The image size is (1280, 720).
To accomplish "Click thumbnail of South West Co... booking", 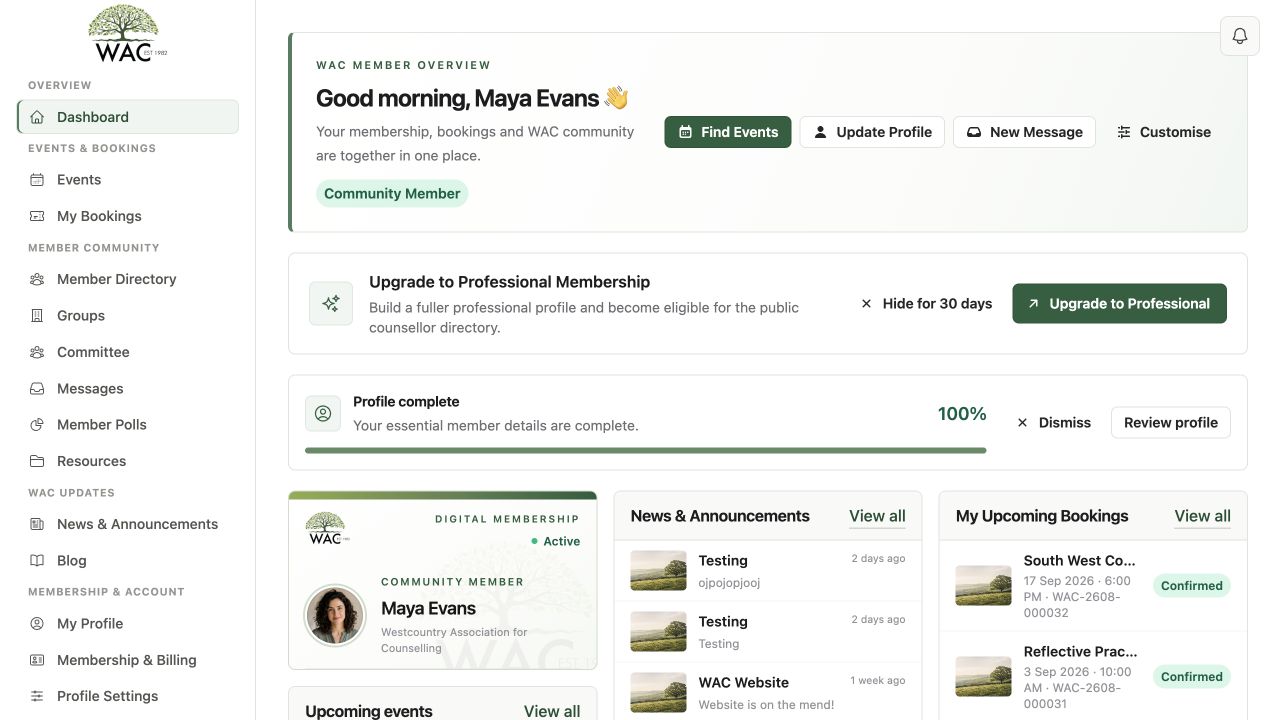I will click(x=983, y=586).
